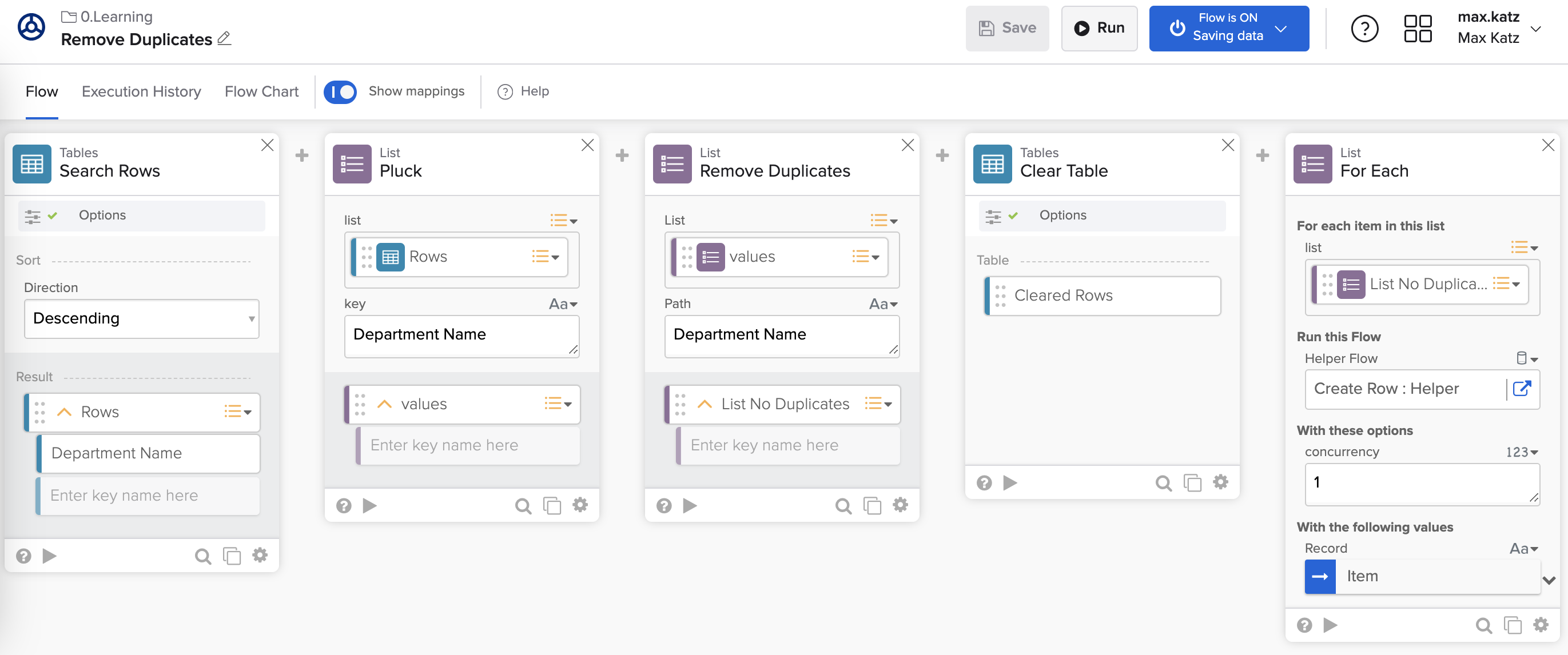1568x655 pixels.
Task: Open the Flow Chart view
Action: click(261, 91)
